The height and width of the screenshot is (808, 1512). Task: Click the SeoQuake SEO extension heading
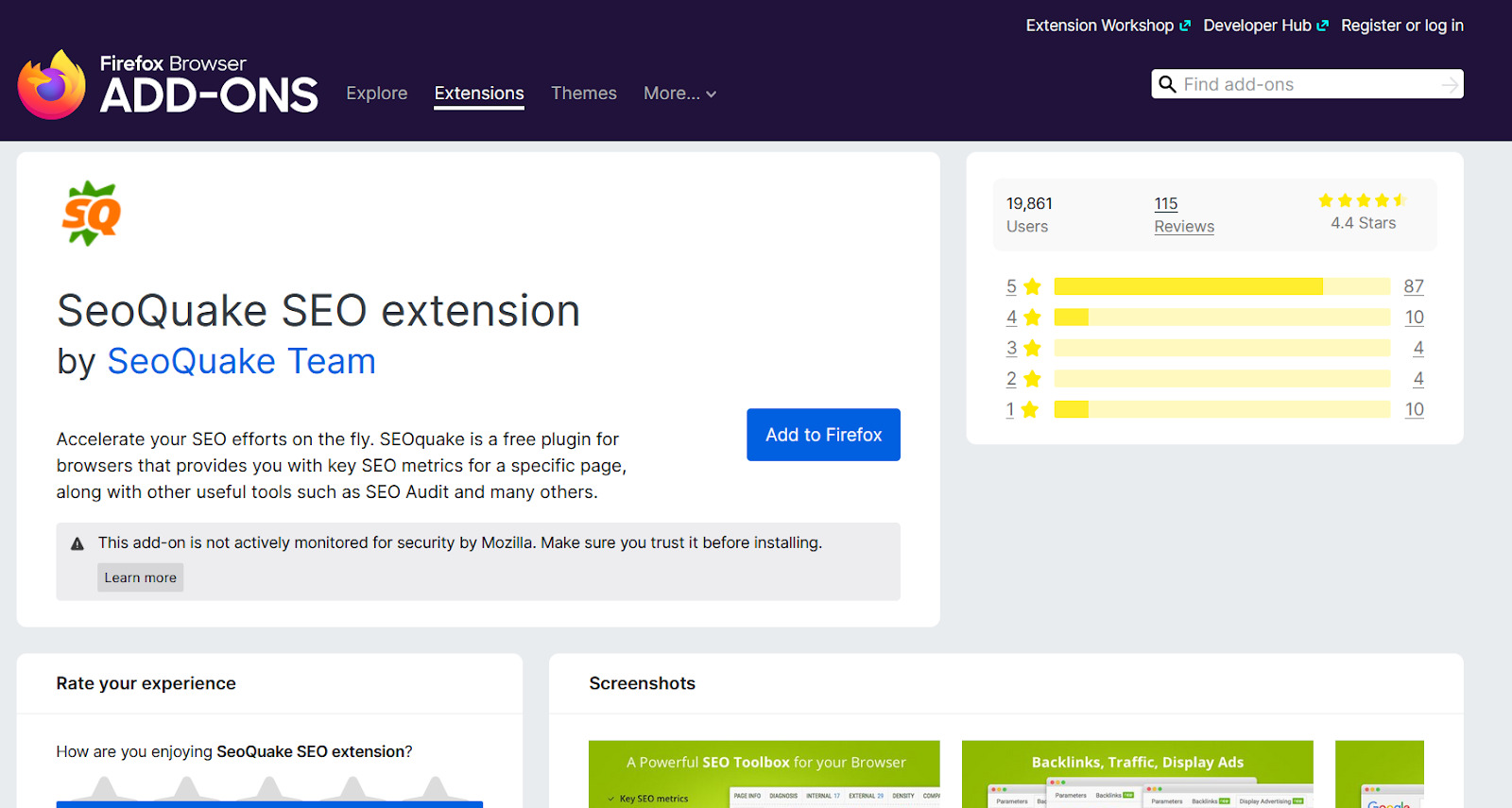(x=318, y=311)
